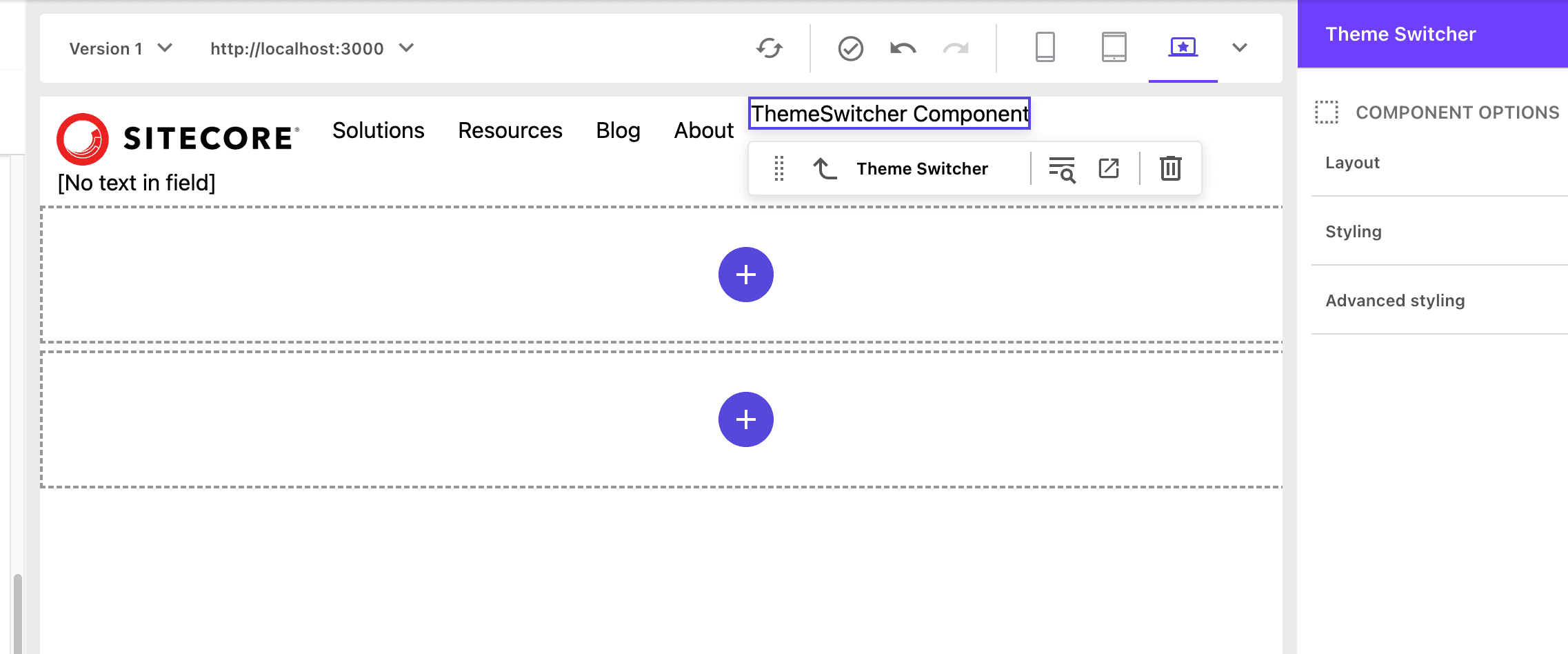Select parent via the up arrow icon
The image size is (1568, 654).
point(825,168)
